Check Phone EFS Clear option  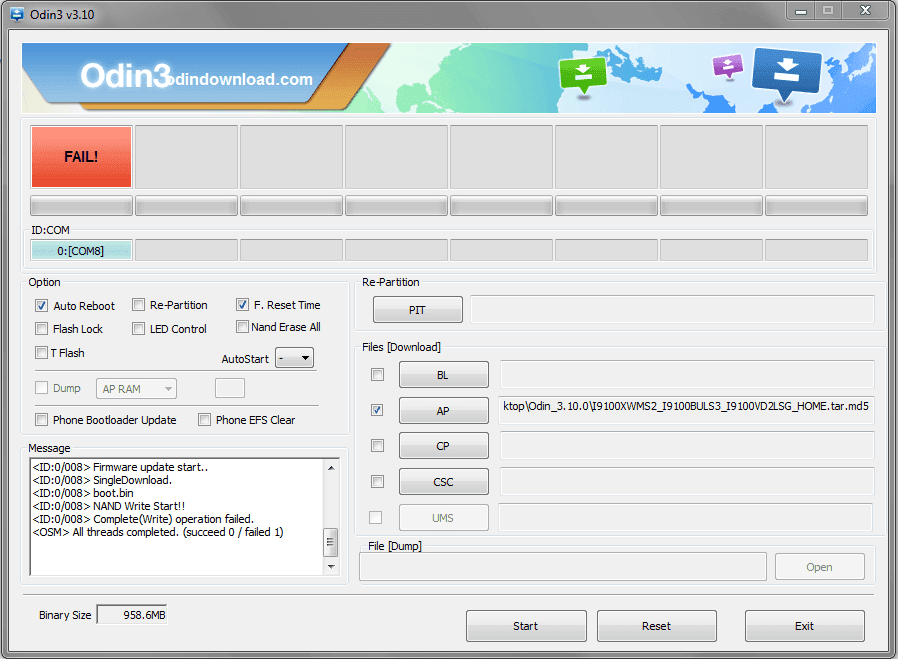[204, 420]
